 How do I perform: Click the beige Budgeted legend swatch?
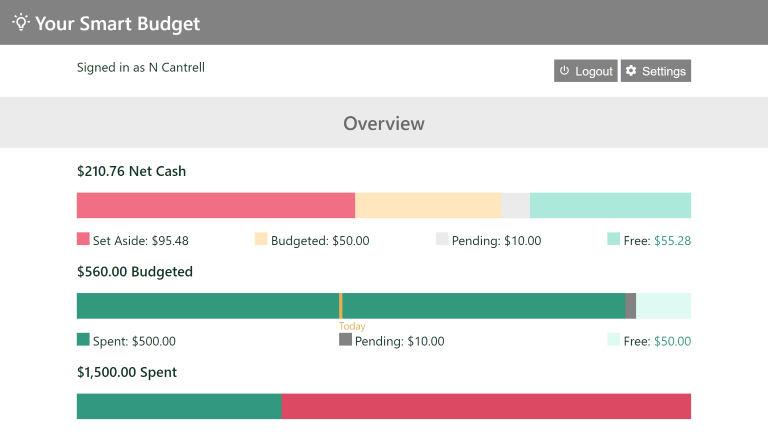click(261, 240)
